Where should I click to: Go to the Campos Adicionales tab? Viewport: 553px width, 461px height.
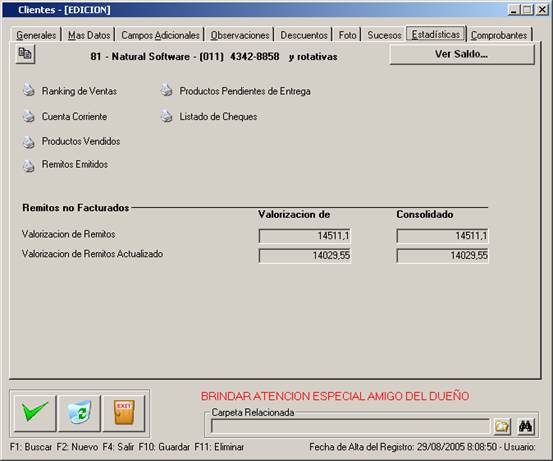160,35
